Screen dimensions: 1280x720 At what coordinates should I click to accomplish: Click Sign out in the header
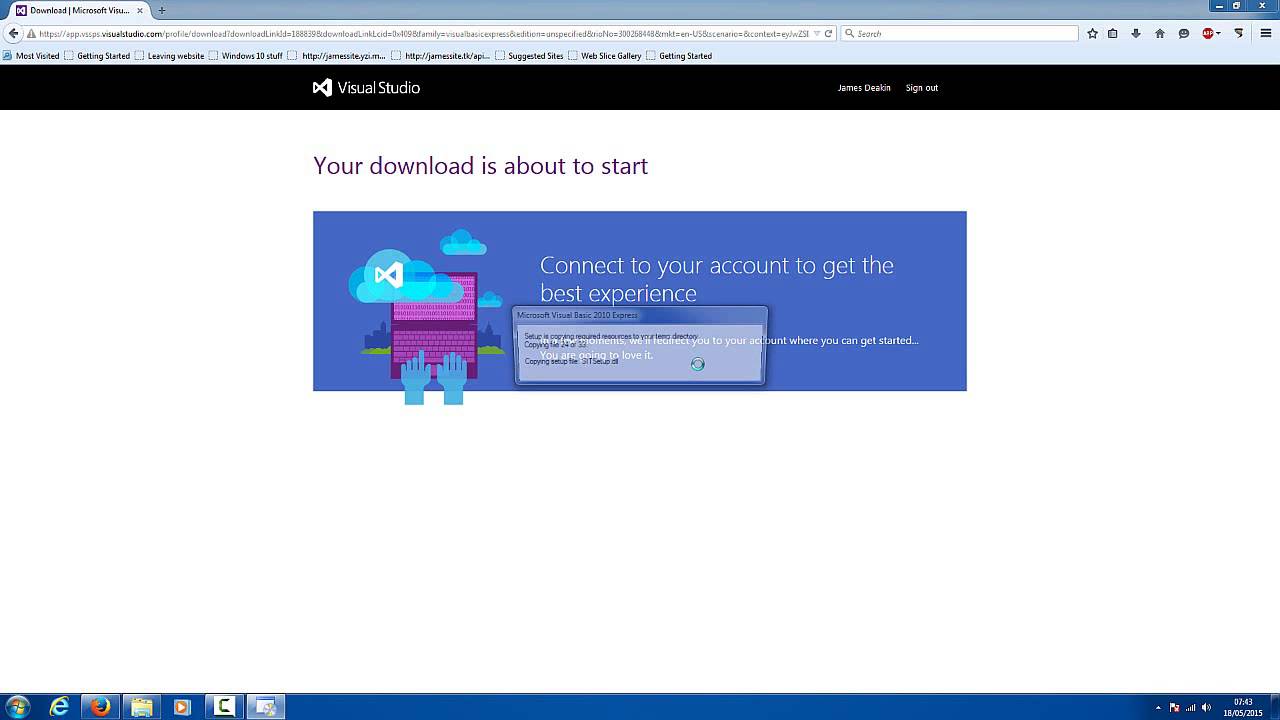pos(922,88)
